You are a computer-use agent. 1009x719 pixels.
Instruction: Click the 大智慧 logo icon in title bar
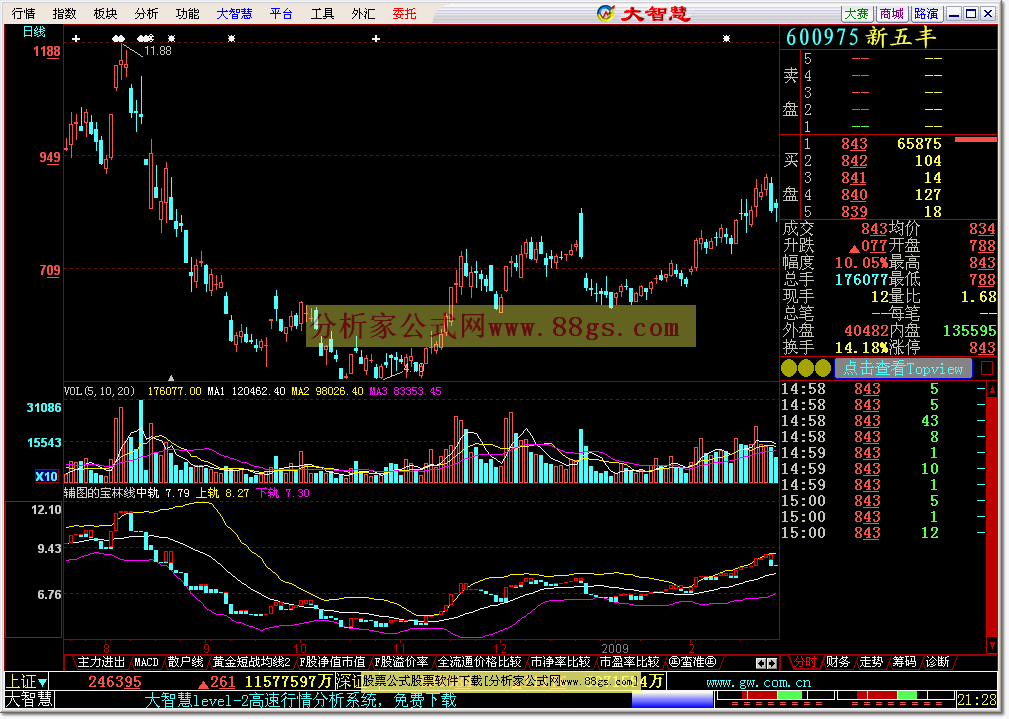pyautogui.click(x=606, y=13)
